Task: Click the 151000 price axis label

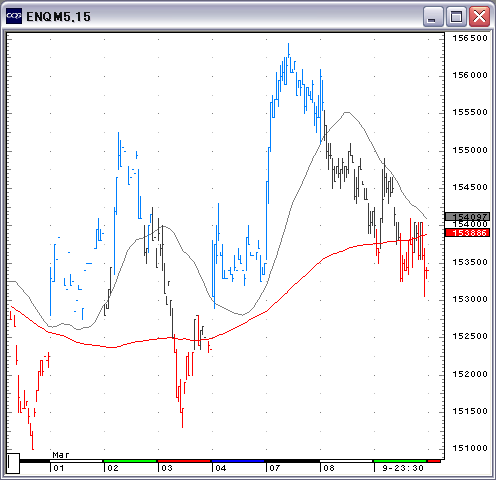Action: pyautogui.click(x=470, y=448)
